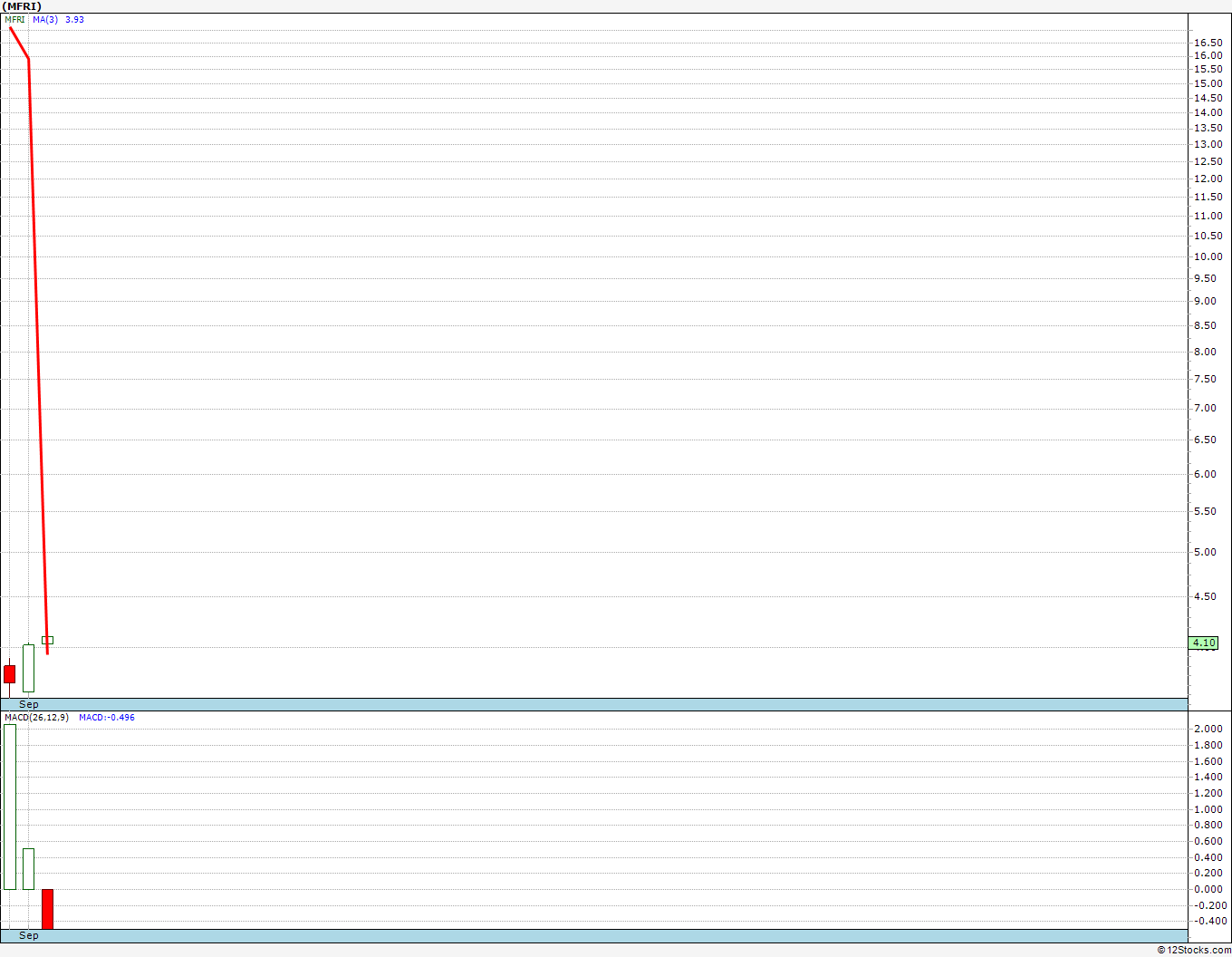Click the tallest green MACD histogram bar
This screenshot has height=957, width=1232.
coord(9,807)
